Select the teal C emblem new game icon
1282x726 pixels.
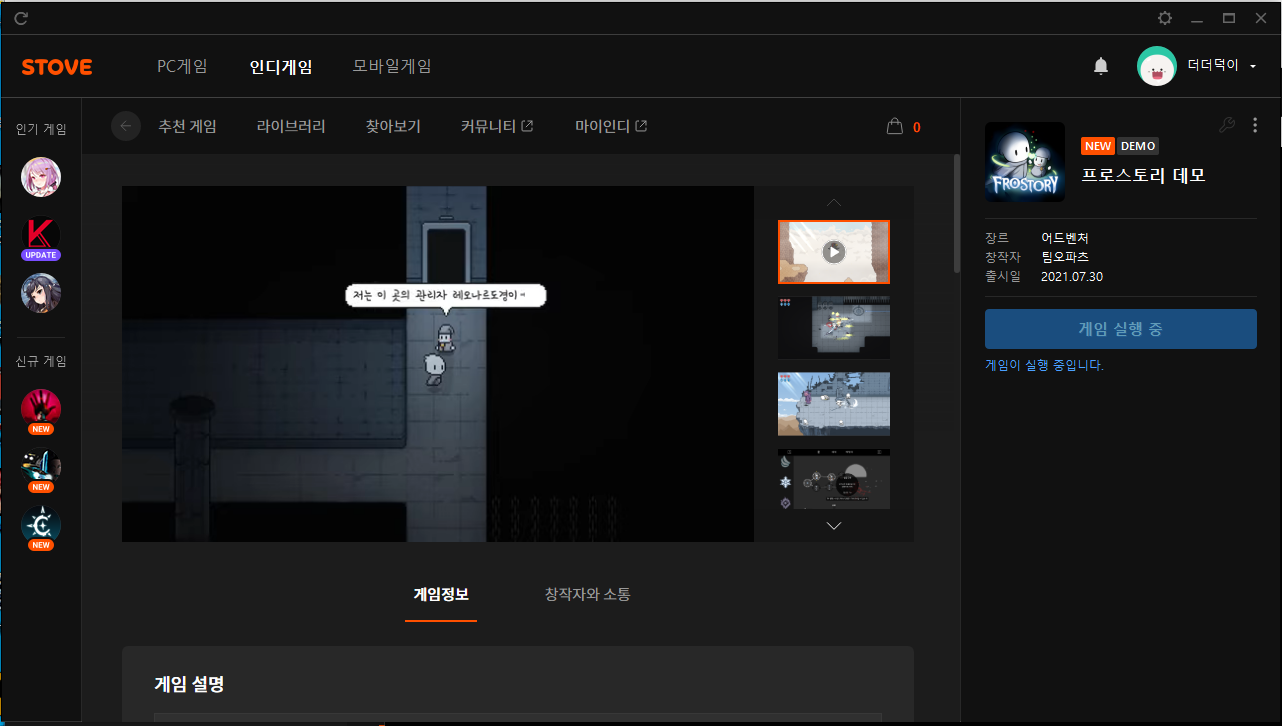41,526
